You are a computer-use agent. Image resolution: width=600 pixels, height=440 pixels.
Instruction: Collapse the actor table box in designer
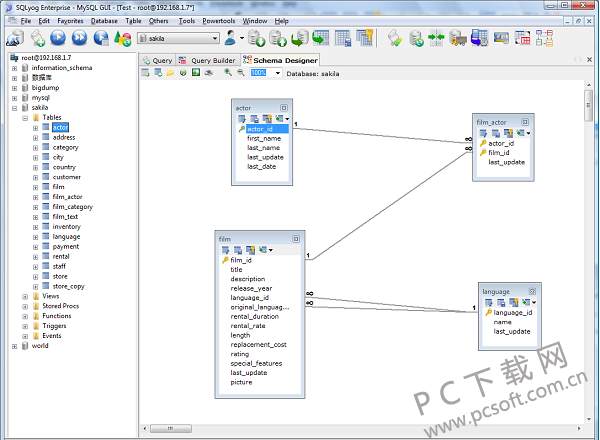[284, 108]
